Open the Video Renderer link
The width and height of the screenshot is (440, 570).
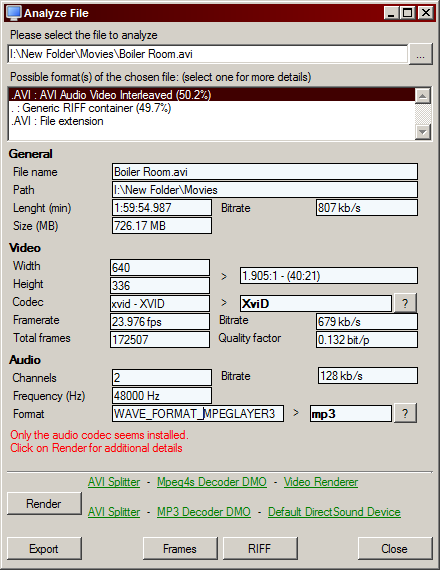coord(321,482)
